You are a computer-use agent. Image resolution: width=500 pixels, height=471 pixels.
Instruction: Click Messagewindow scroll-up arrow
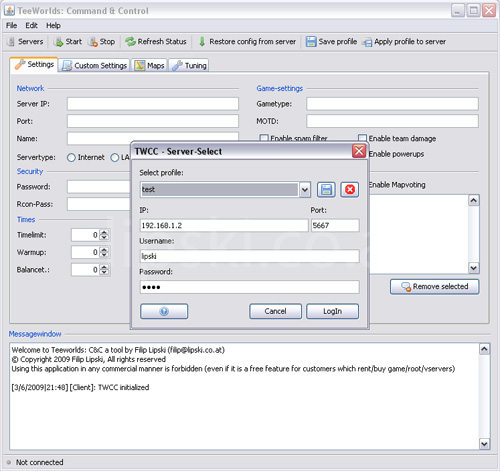tap(484, 349)
